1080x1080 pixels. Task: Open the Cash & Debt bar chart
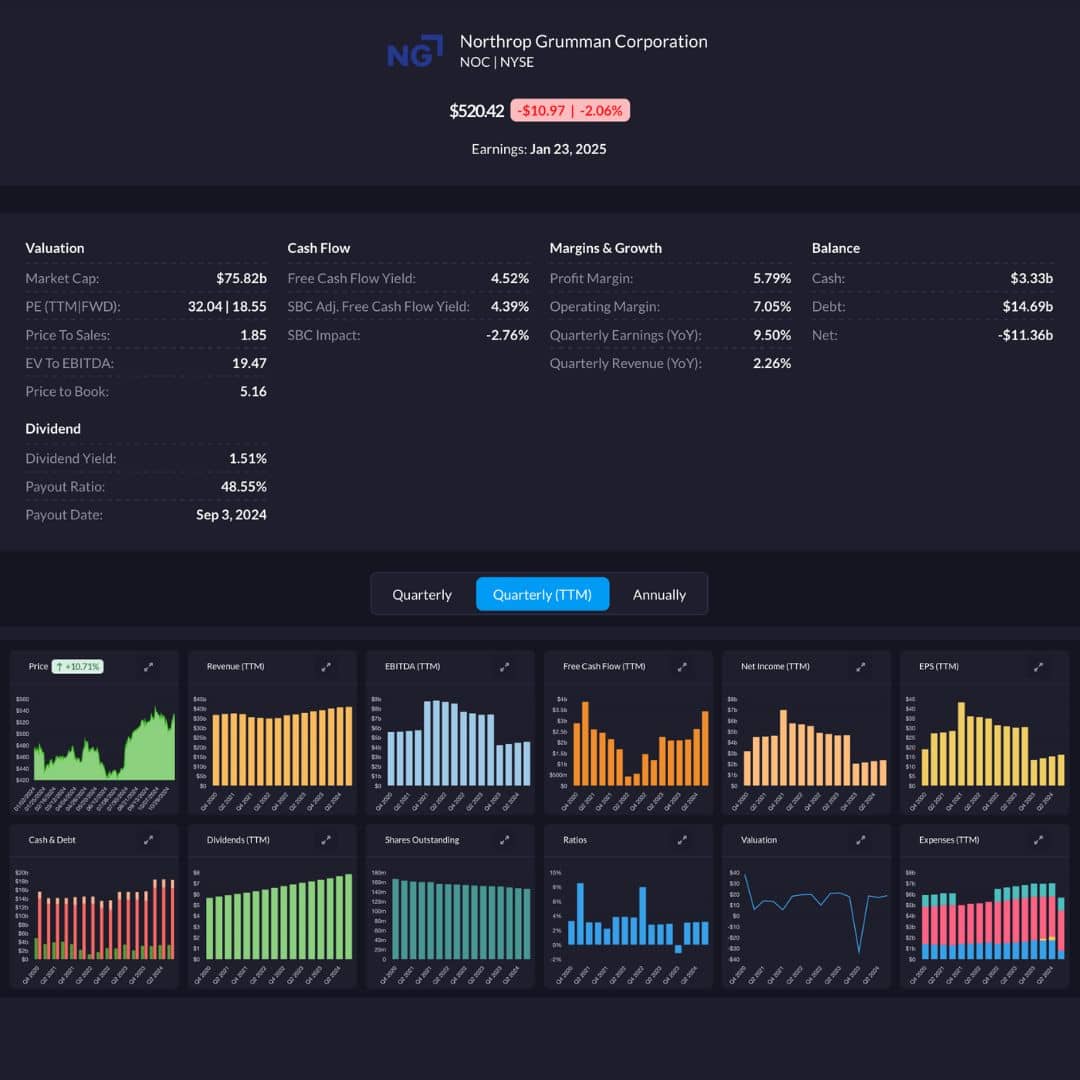[x=94, y=924]
